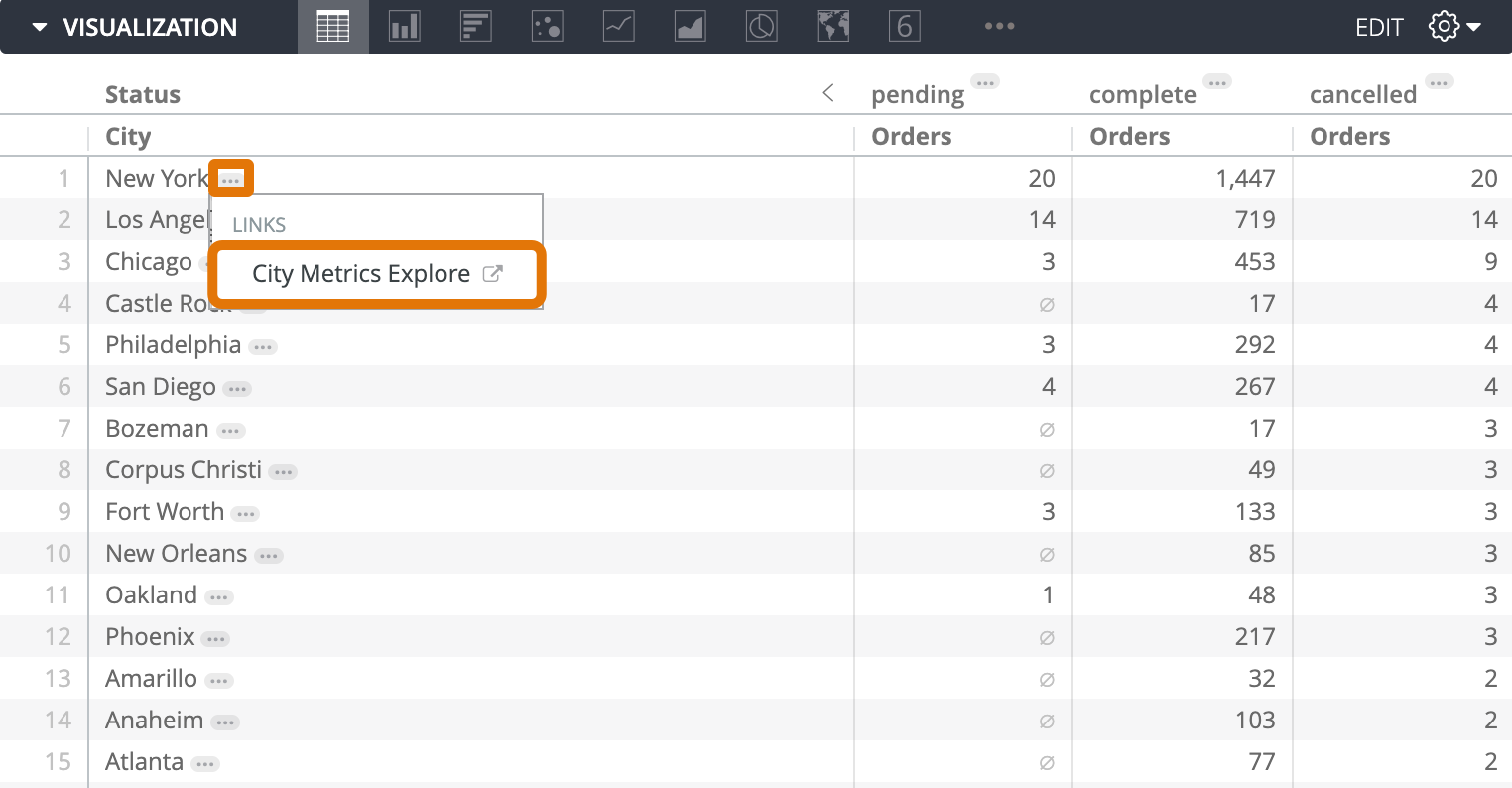The width and height of the screenshot is (1512, 788).
Task: Select the table visualization icon
Action: [x=332, y=27]
